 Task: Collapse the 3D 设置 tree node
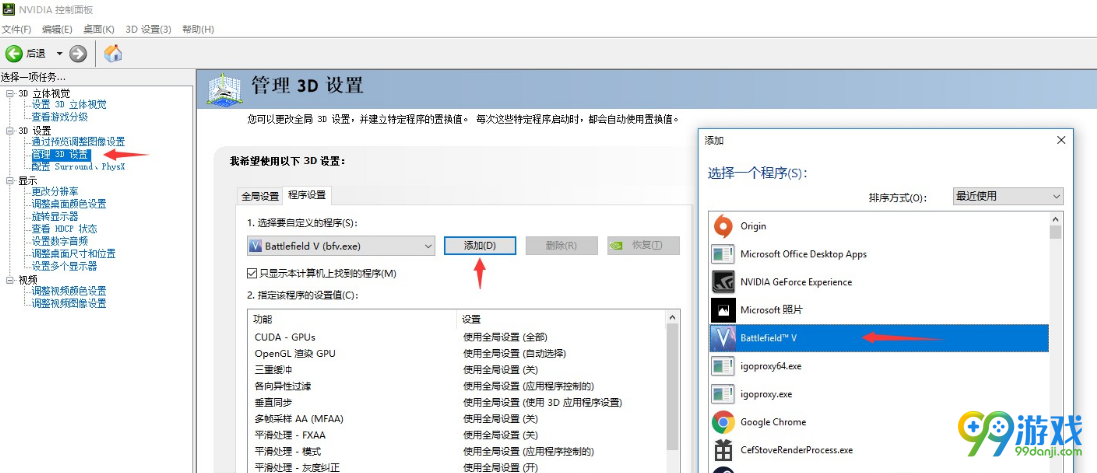pyautogui.click(x=9, y=130)
